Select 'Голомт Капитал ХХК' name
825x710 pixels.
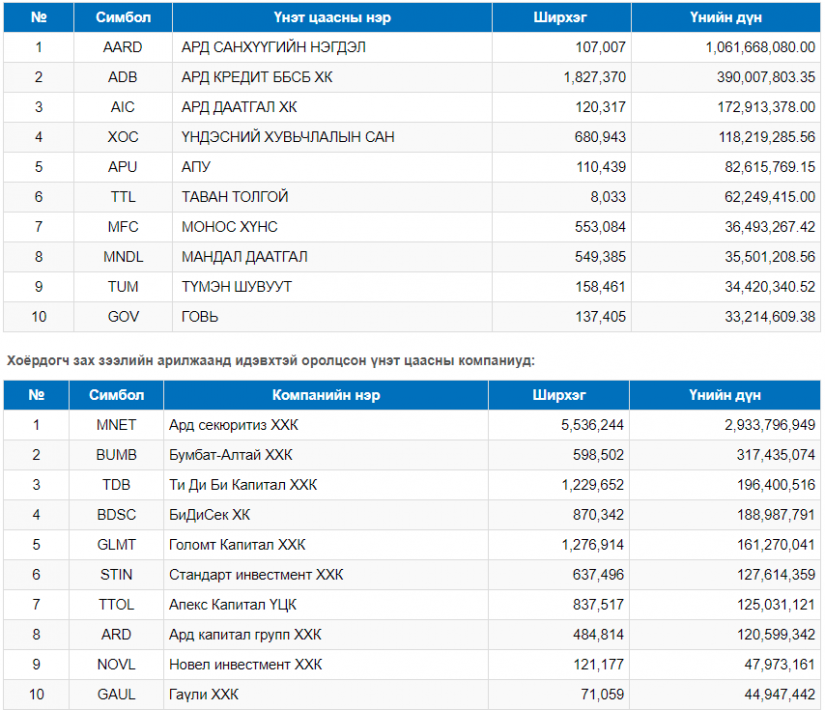pyautogui.click(x=237, y=545)
